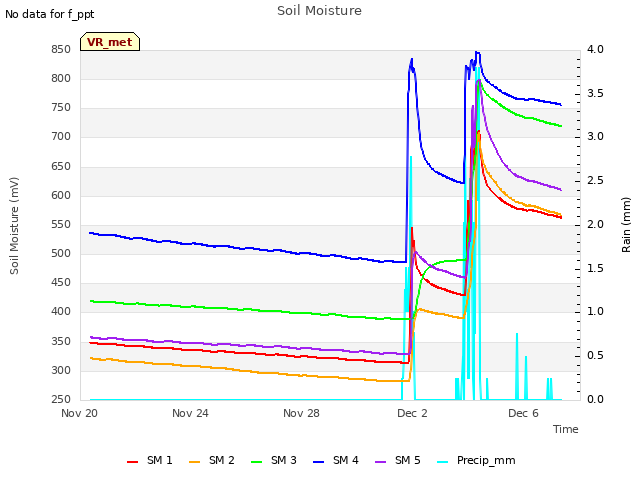Click the 600 left axis tick label
This screenshot has height=480, width=640.
61,196
